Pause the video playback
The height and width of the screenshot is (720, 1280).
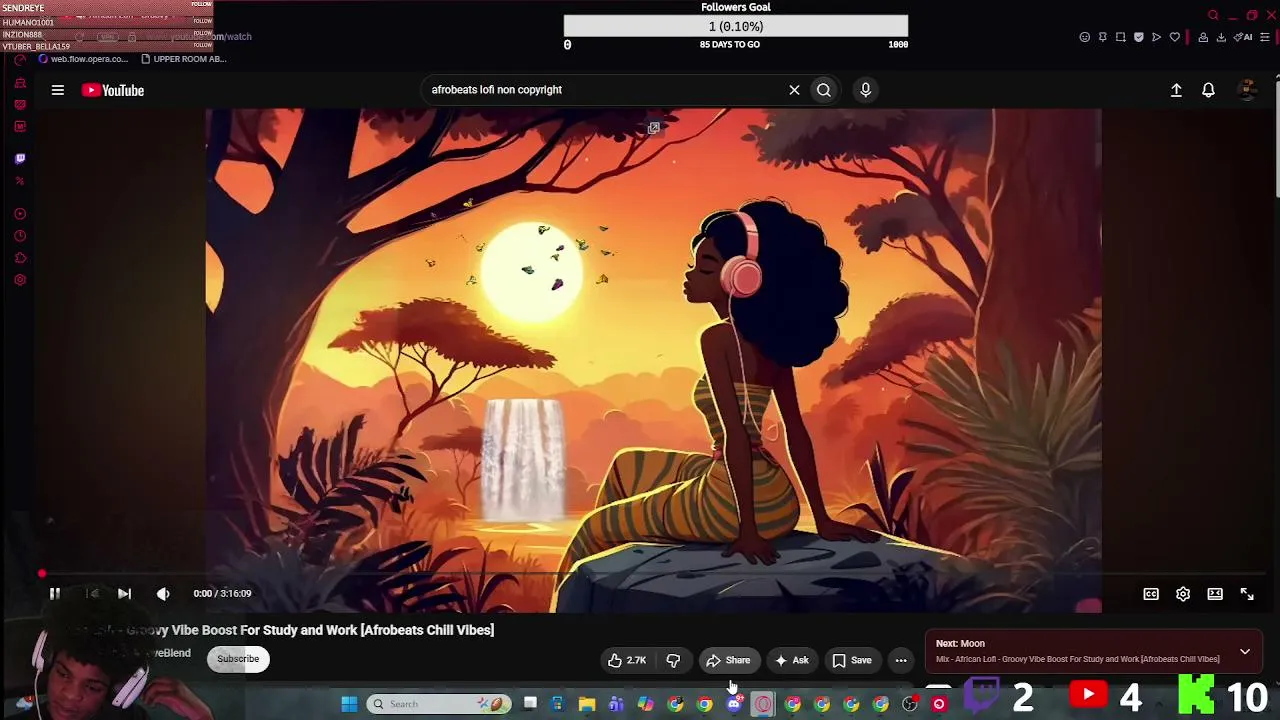click(55, 594)
